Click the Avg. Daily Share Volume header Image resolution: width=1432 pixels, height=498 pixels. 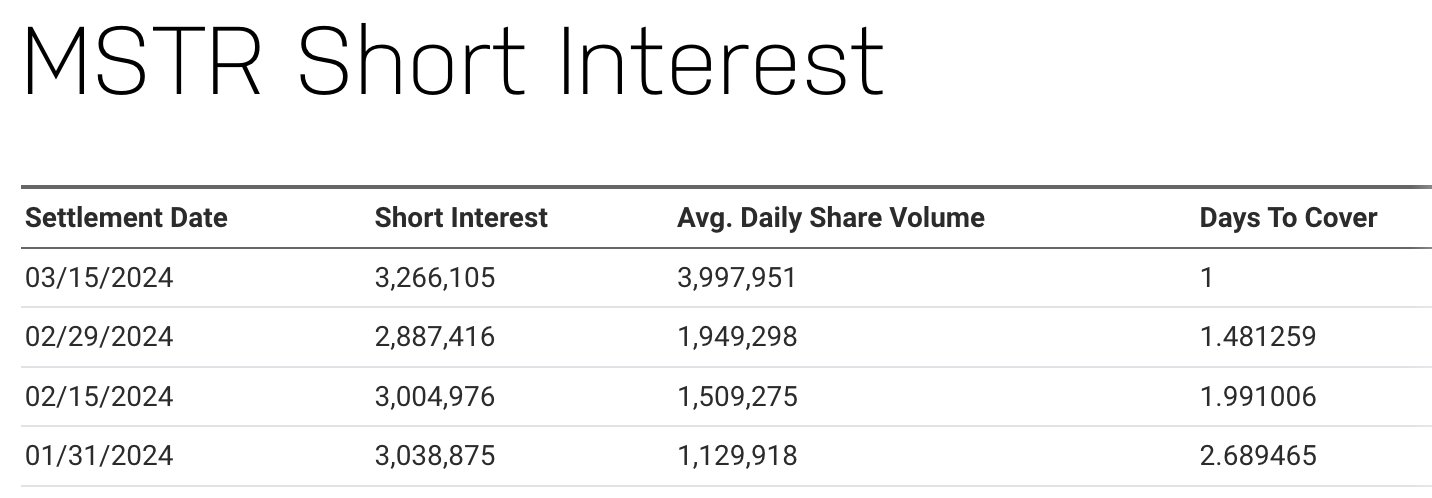[x=830, y=218]
